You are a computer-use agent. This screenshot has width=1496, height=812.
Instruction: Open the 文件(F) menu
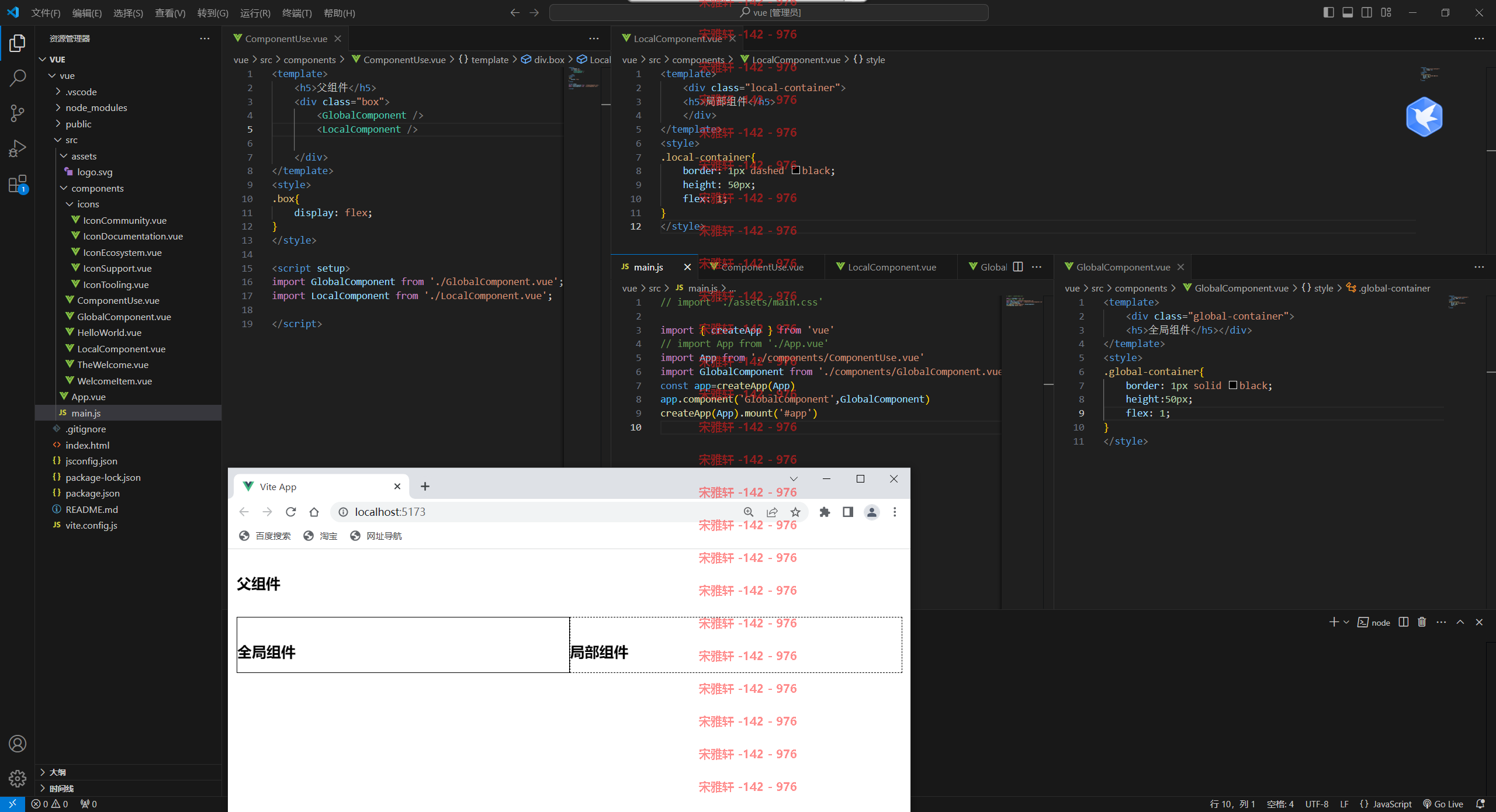point(46,13)
